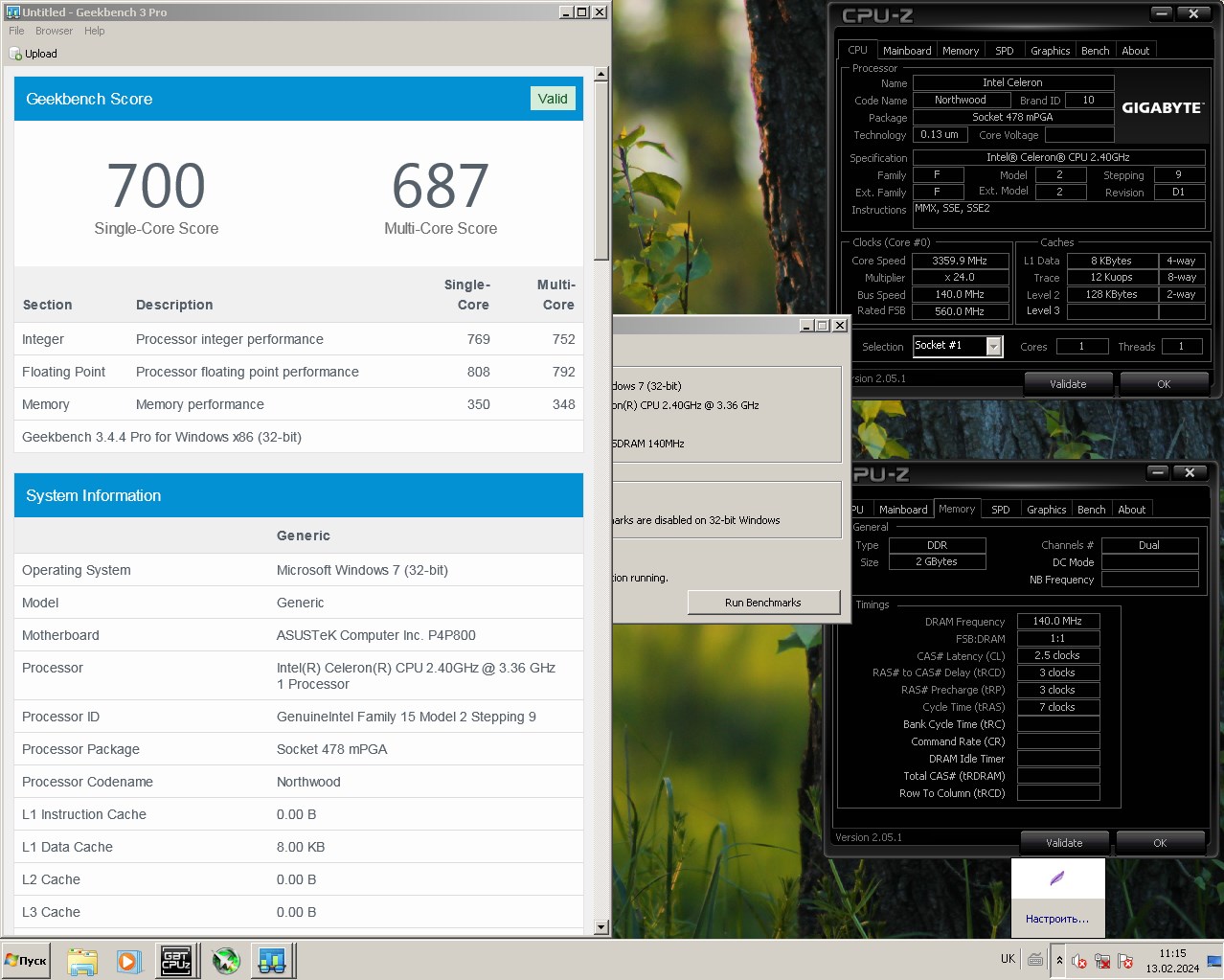Maximize the small Run Benchmarks dialog

823,326
